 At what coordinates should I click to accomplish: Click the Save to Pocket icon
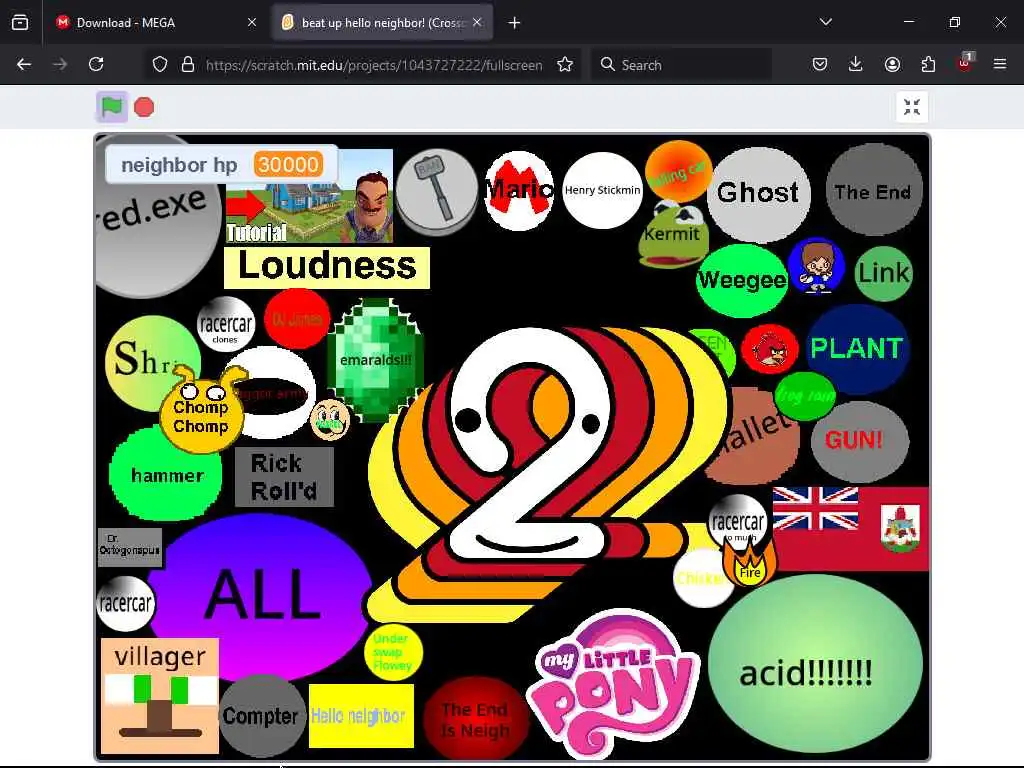coord(820,64)
